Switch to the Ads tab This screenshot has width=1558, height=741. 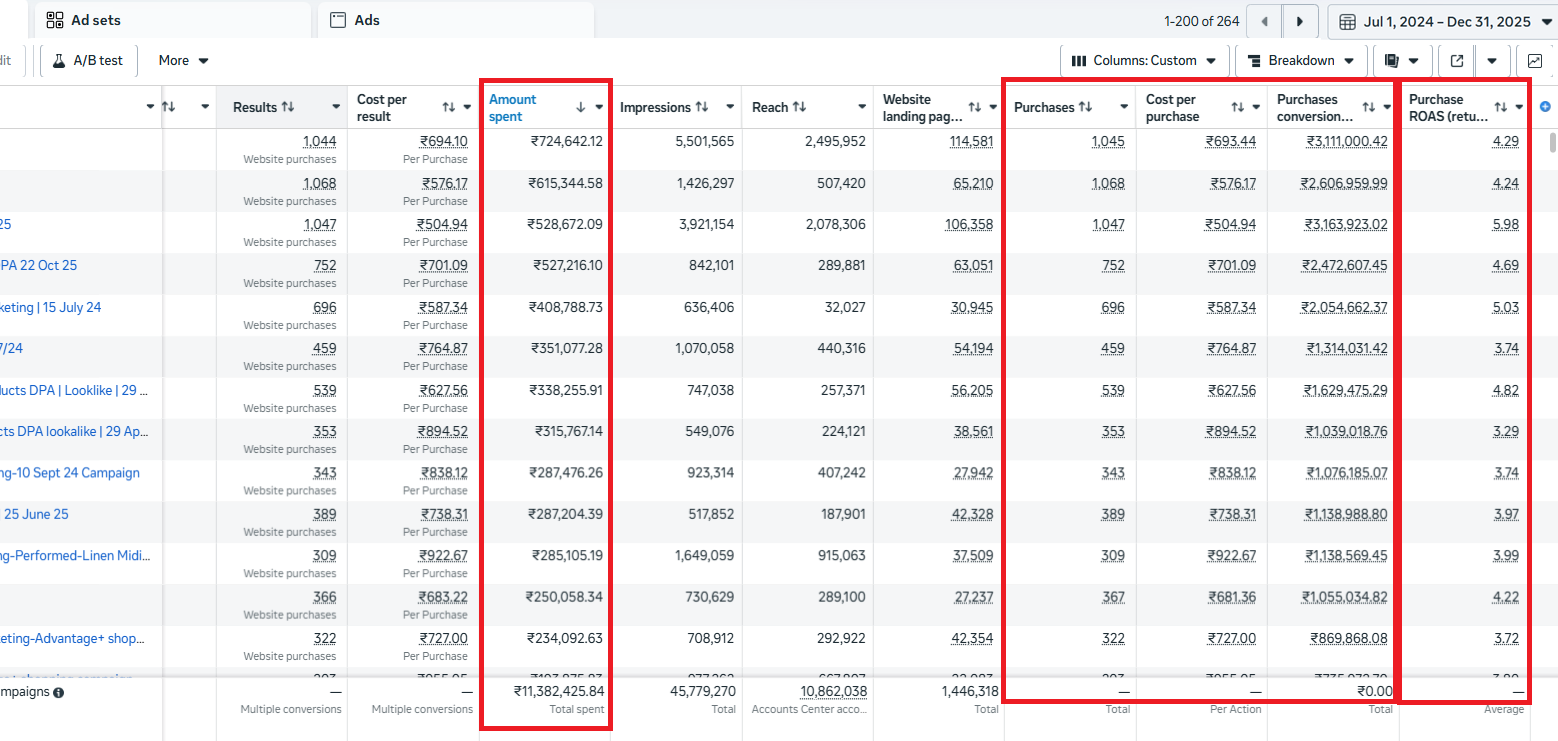coord(366,20)
